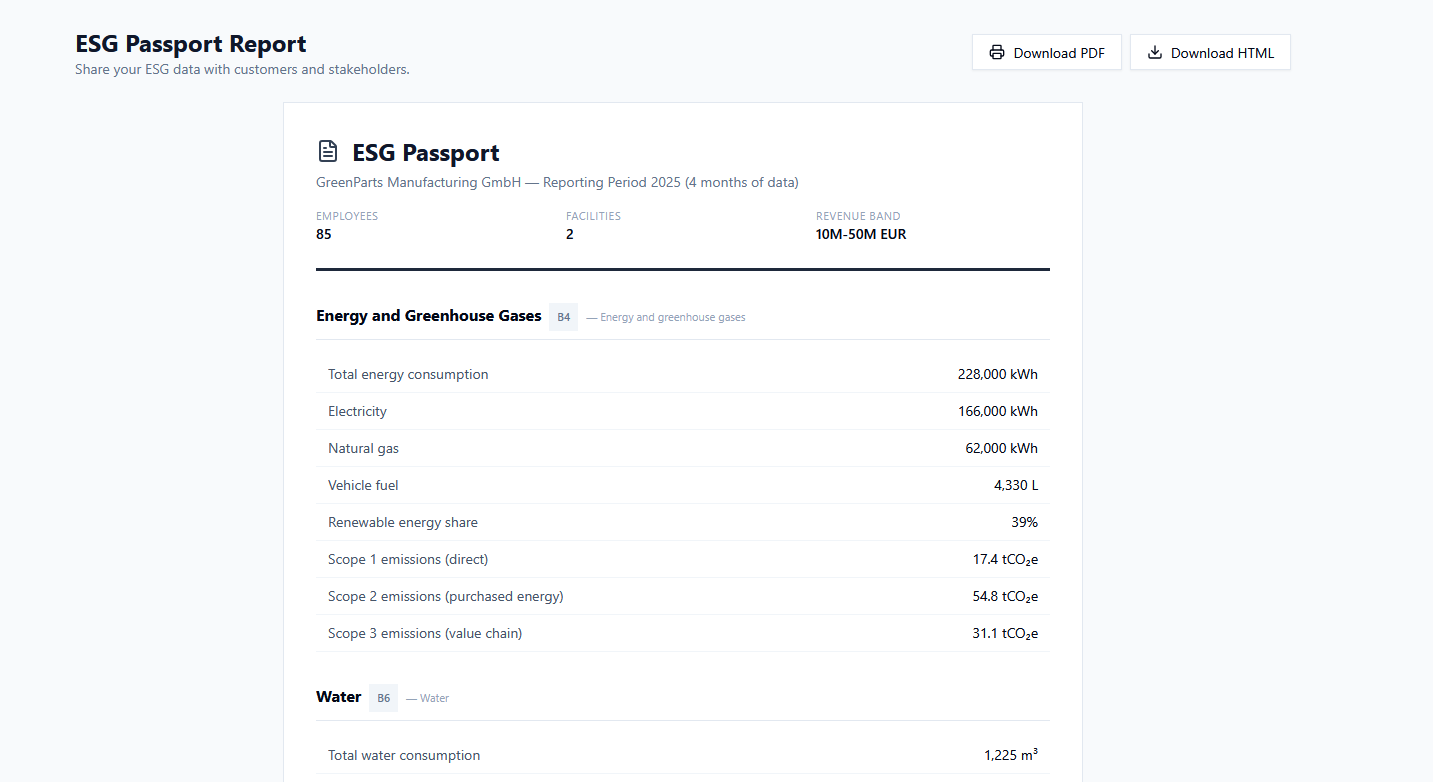Click the B4 badge next to Energy and Greenhouse Gases
1433x782 pixels.
tap(563, 316)
